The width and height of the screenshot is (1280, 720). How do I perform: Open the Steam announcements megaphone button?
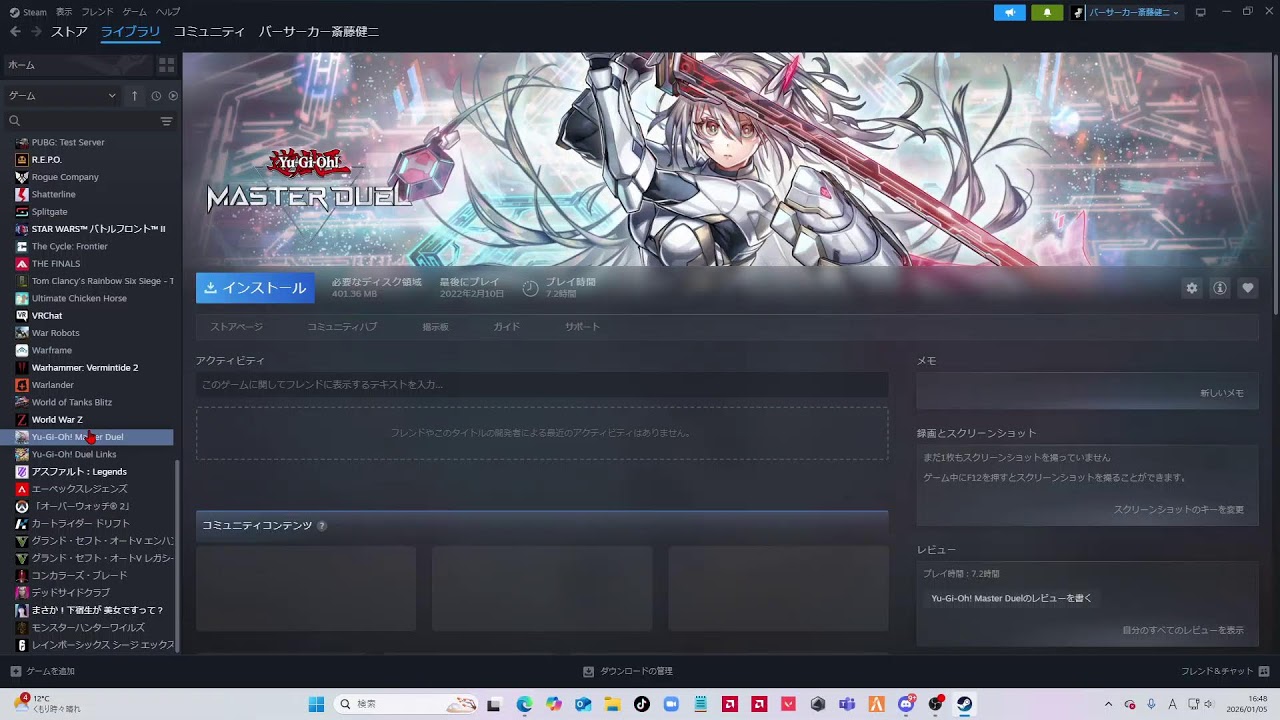click(x=1010, y=12)
